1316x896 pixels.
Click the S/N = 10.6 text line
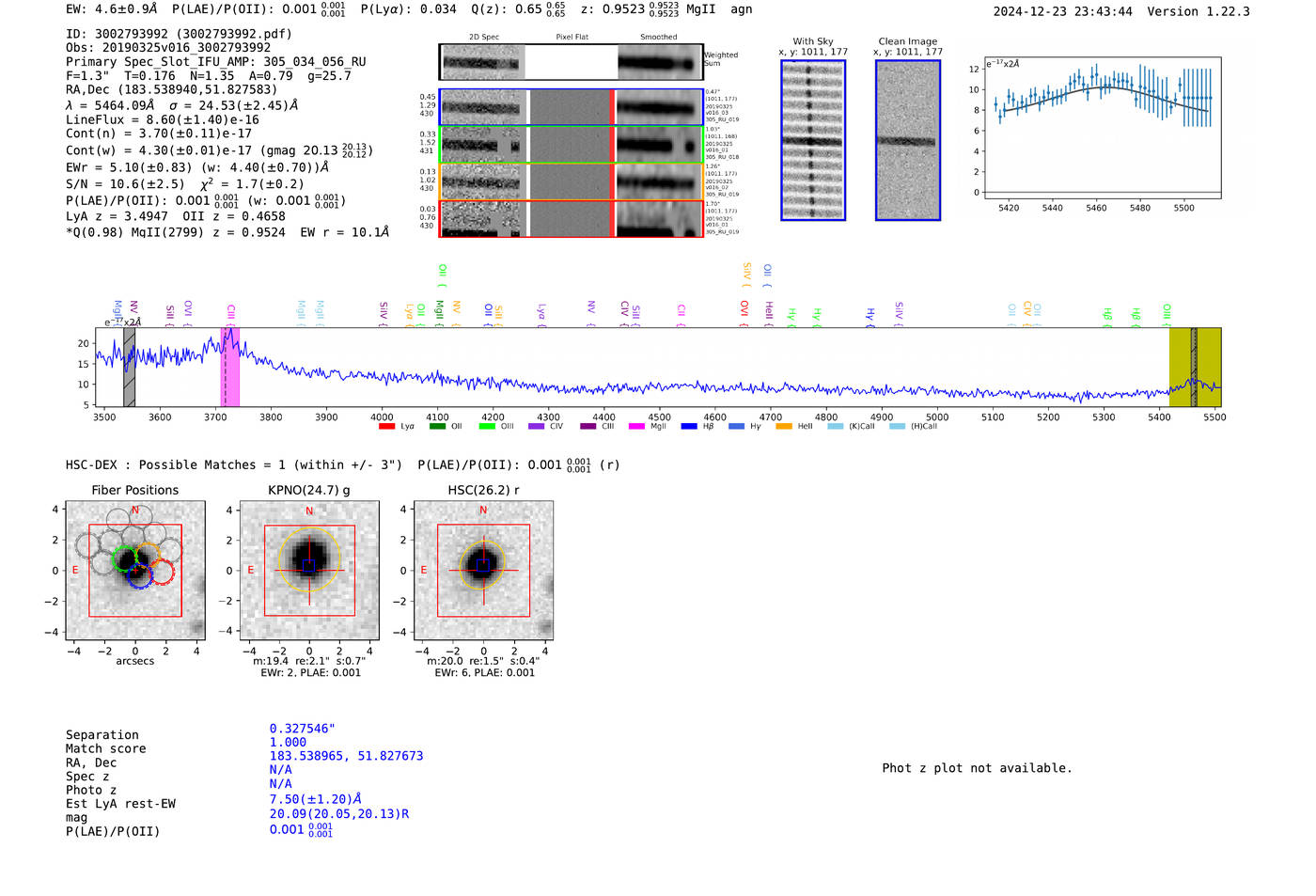click(x=185, y=184)
